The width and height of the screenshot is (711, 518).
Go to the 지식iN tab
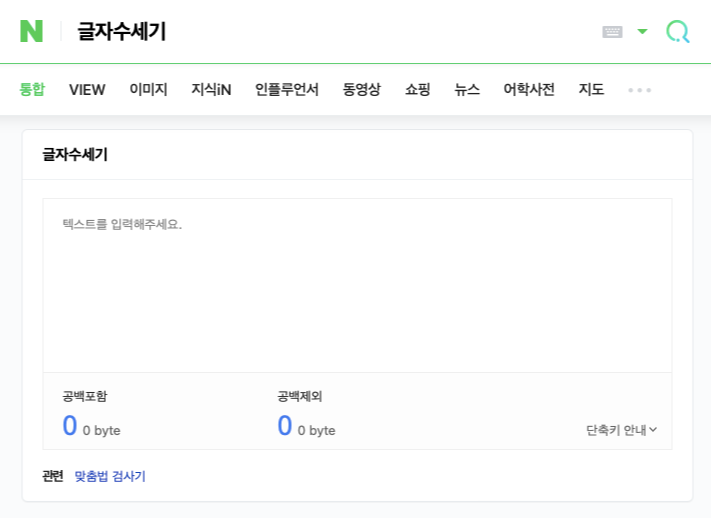click(211, 89)
